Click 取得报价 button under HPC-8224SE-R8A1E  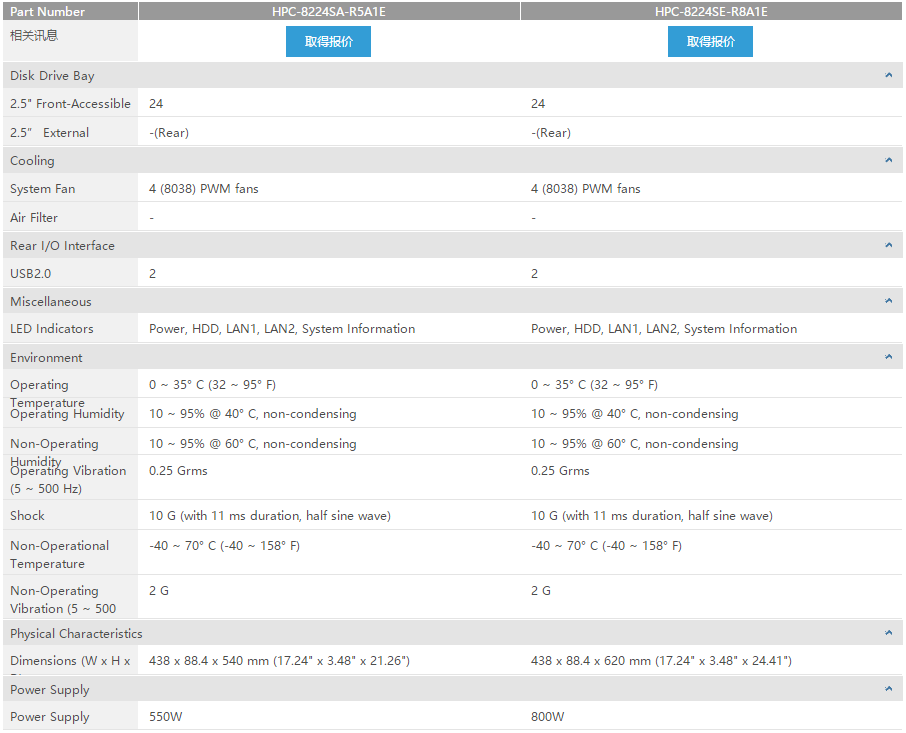tap(710, 42)
